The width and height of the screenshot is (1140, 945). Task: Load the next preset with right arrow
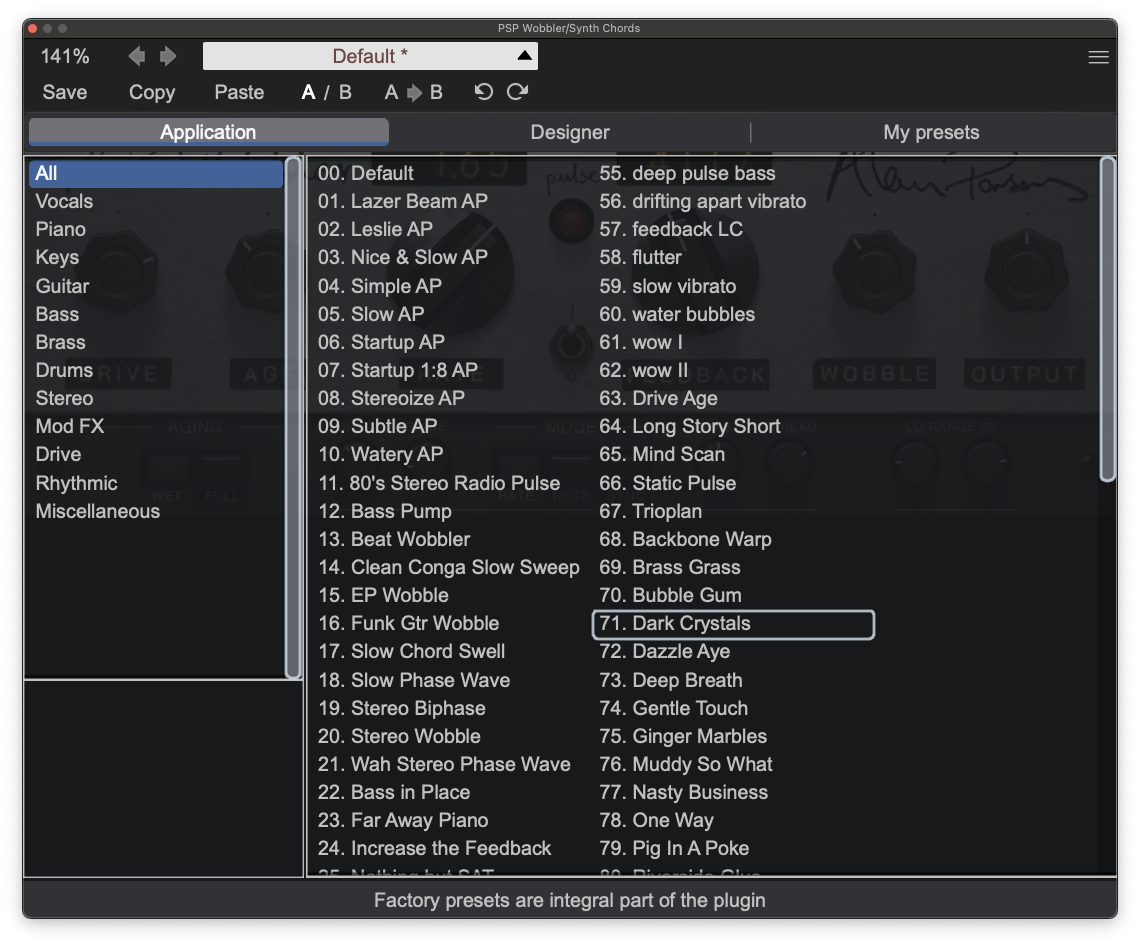click(x=168, y=56)
